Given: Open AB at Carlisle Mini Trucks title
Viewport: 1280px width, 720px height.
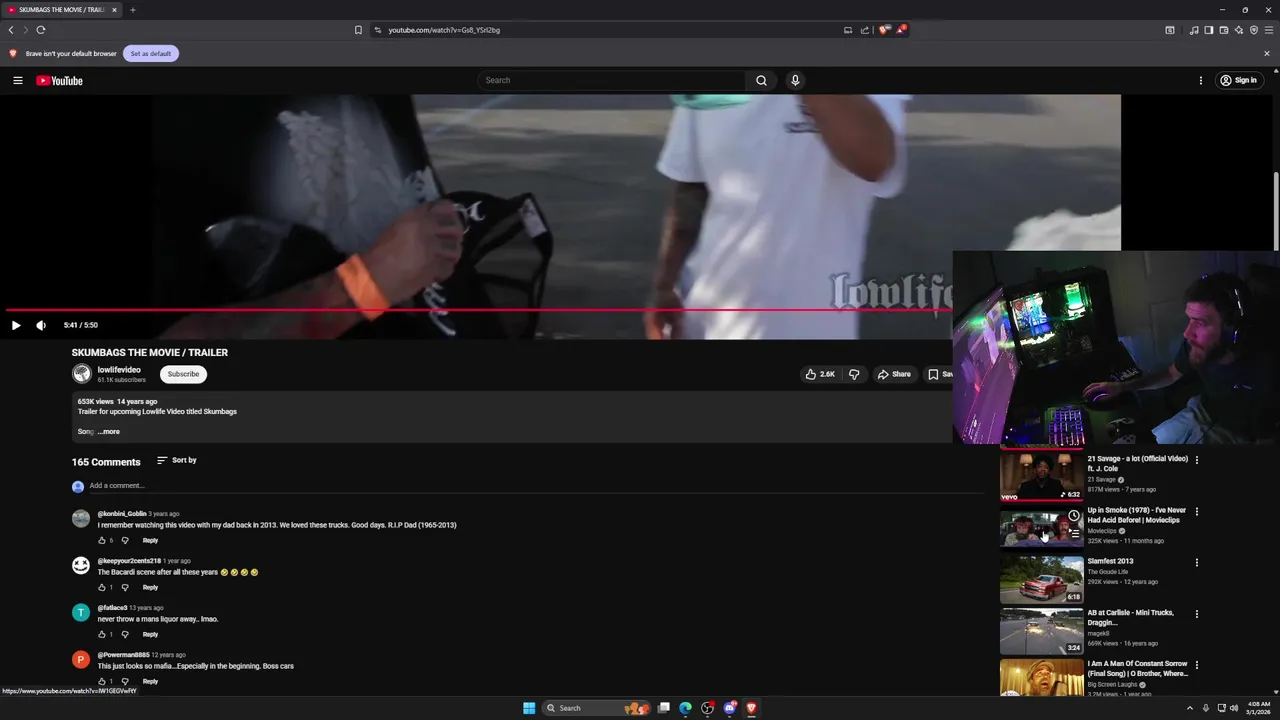Looking at the screenshot, I should 1131,617.
